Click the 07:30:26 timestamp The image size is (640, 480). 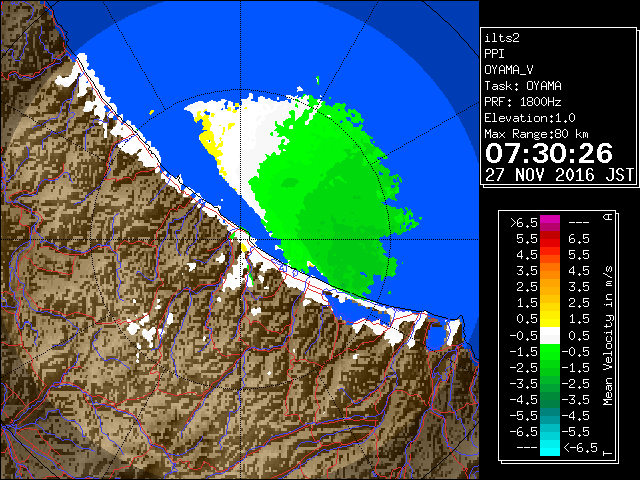(549, 153)
